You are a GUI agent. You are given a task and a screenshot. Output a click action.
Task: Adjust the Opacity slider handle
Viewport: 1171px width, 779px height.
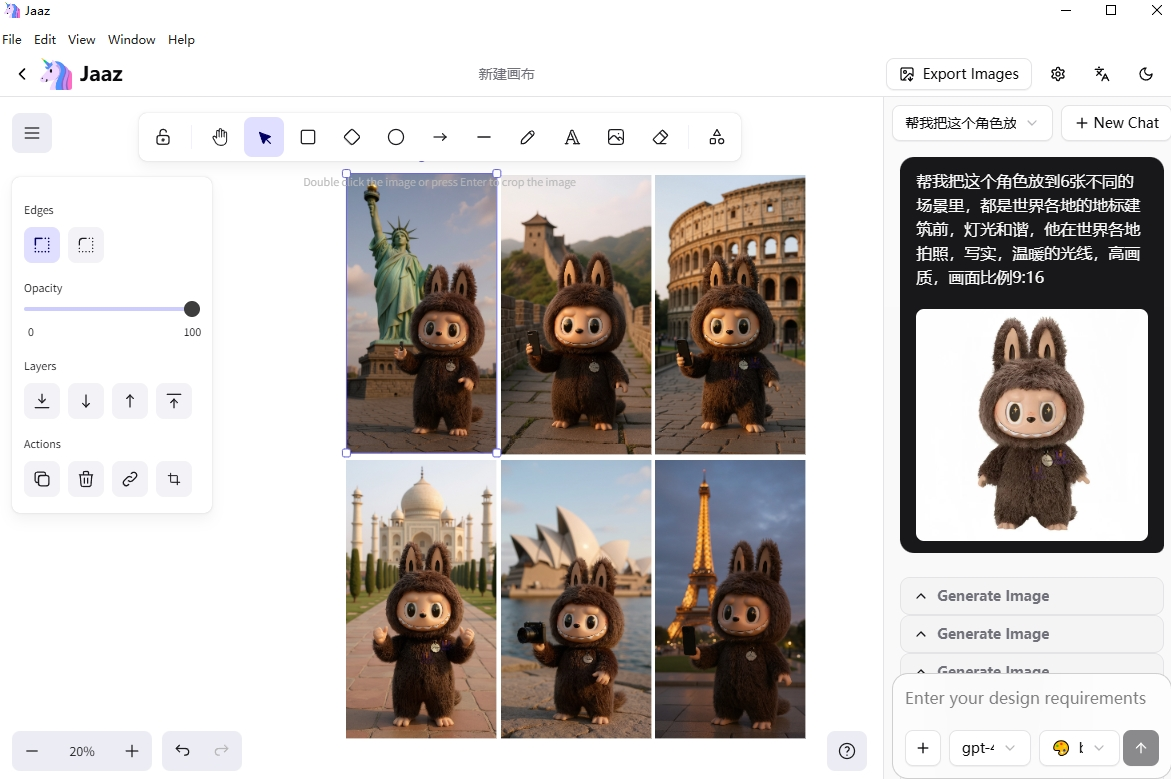point(192,309)
